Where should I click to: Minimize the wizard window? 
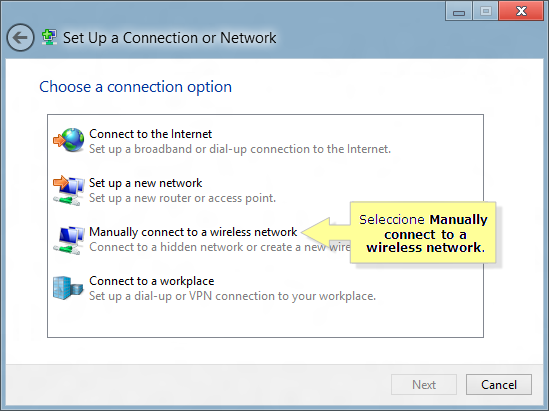tap(459, 12)
